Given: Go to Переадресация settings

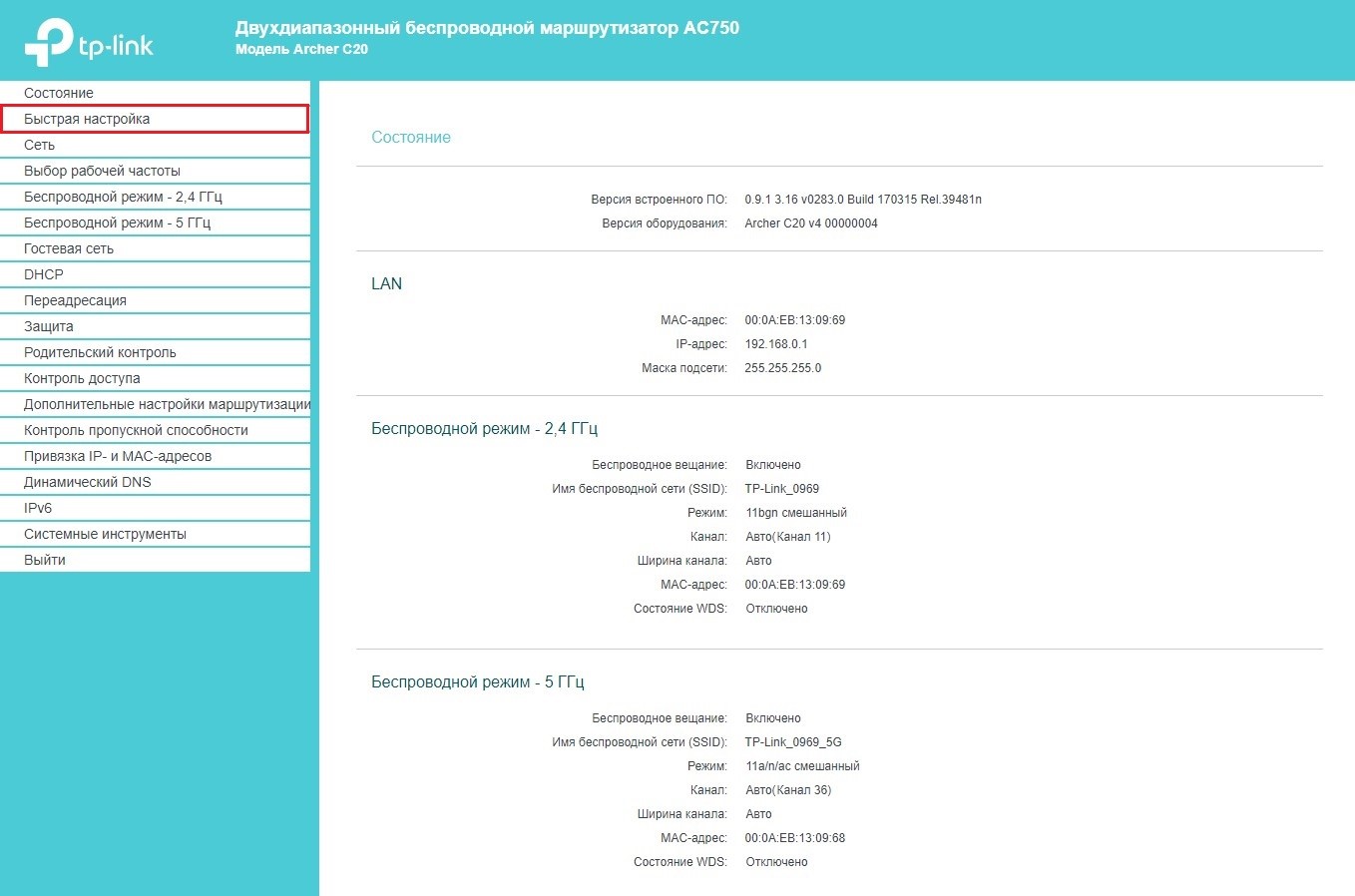Looking at the screenshot, I should [x=75, y=300].
